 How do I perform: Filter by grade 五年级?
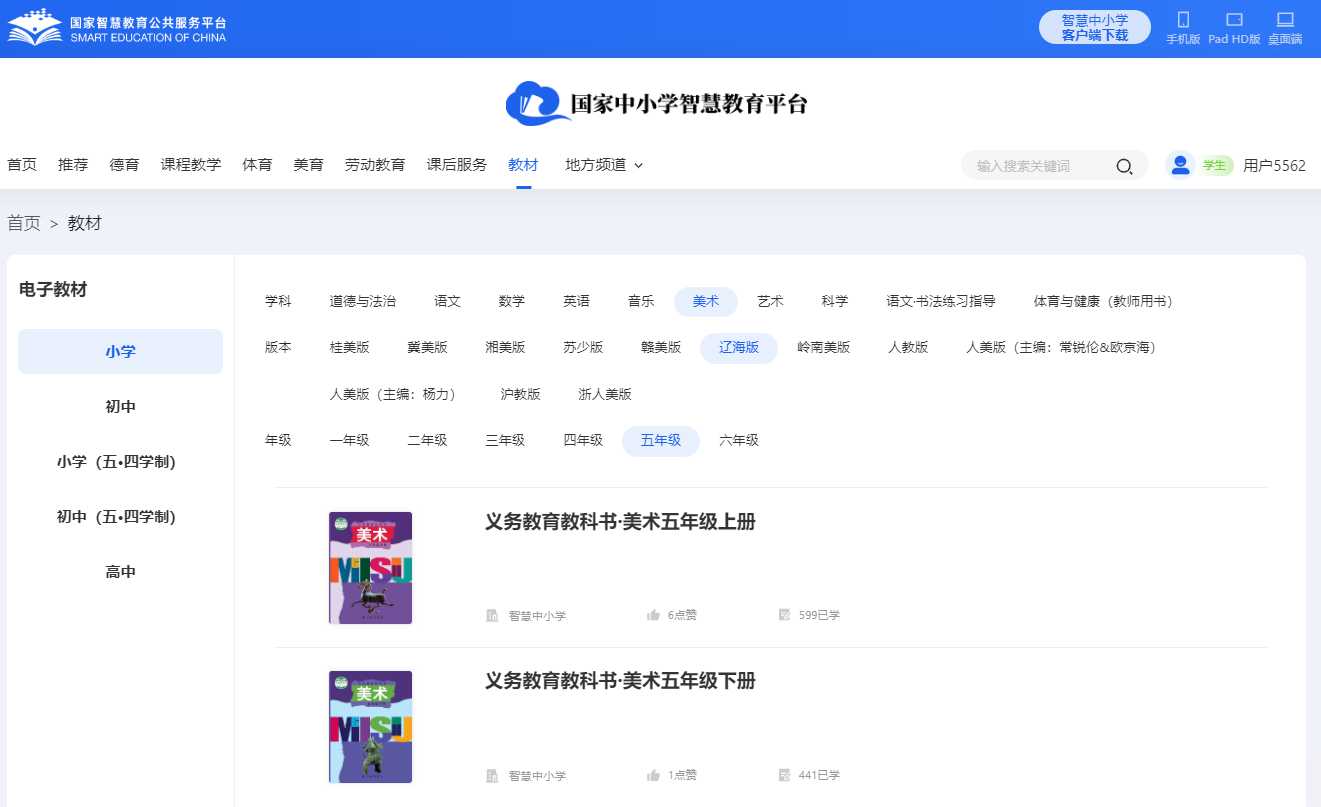pyautogui.click(x=661, y=441)
